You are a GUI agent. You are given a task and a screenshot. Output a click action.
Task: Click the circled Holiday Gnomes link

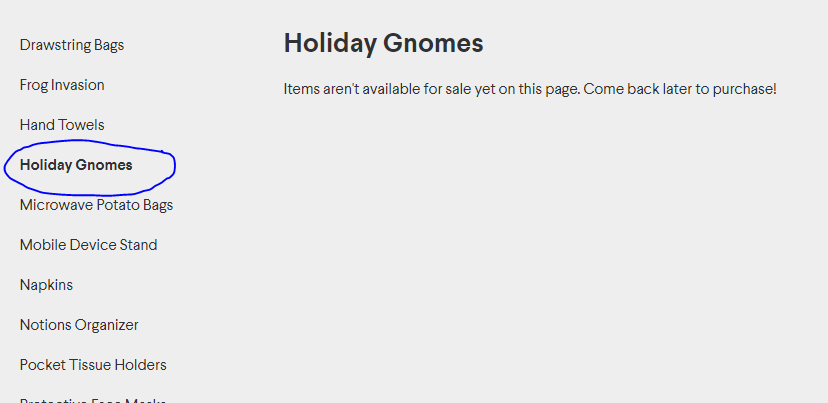(76, 165)
